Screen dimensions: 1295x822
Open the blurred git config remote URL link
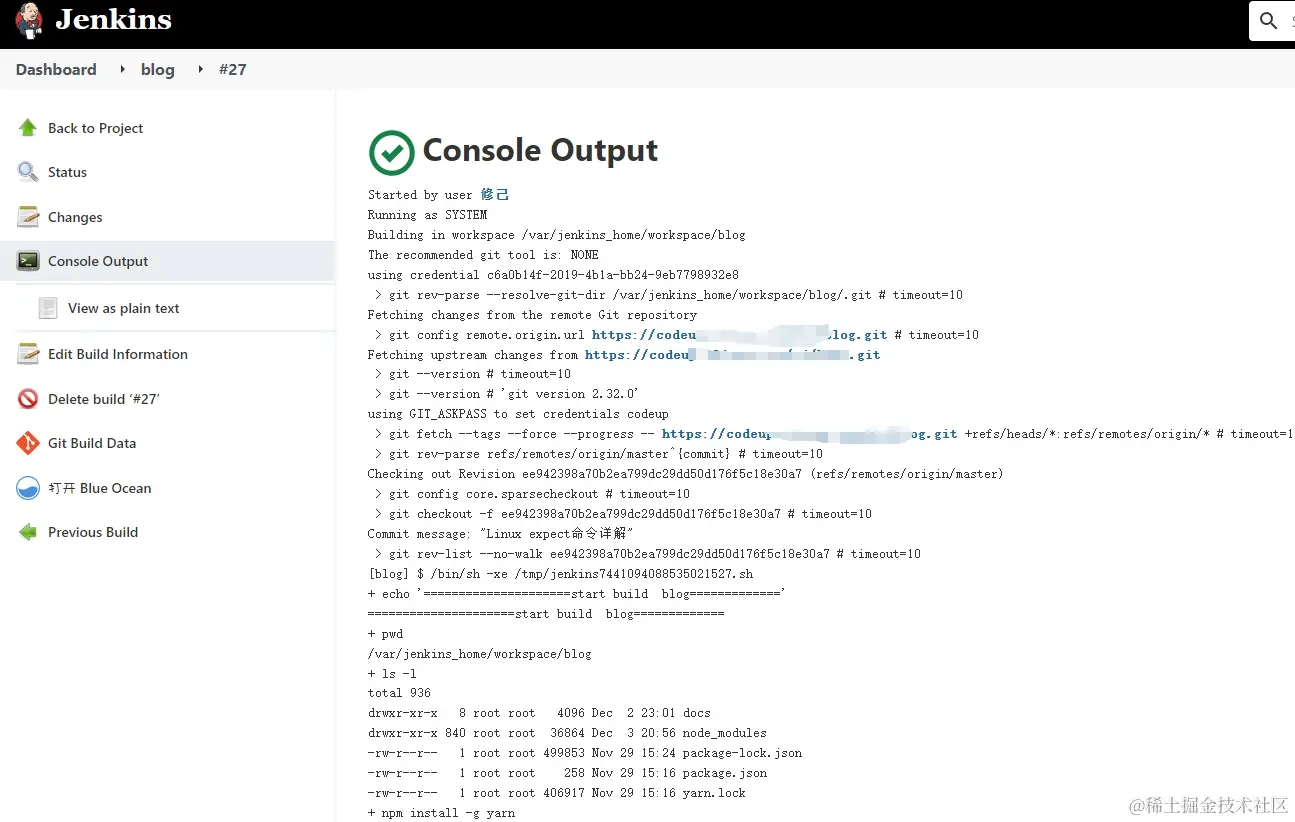pyautogui.click(x=739, y=335)
